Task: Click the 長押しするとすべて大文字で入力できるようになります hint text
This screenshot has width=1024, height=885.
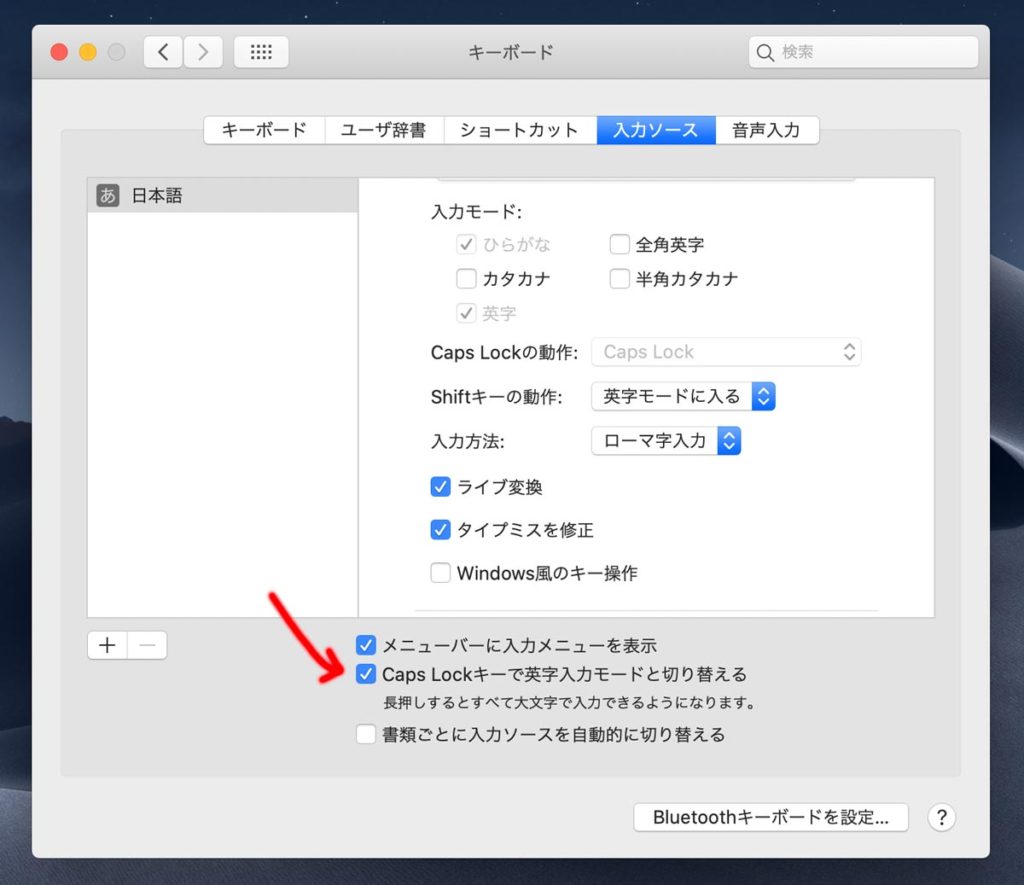Action: (x=569, y=703)
